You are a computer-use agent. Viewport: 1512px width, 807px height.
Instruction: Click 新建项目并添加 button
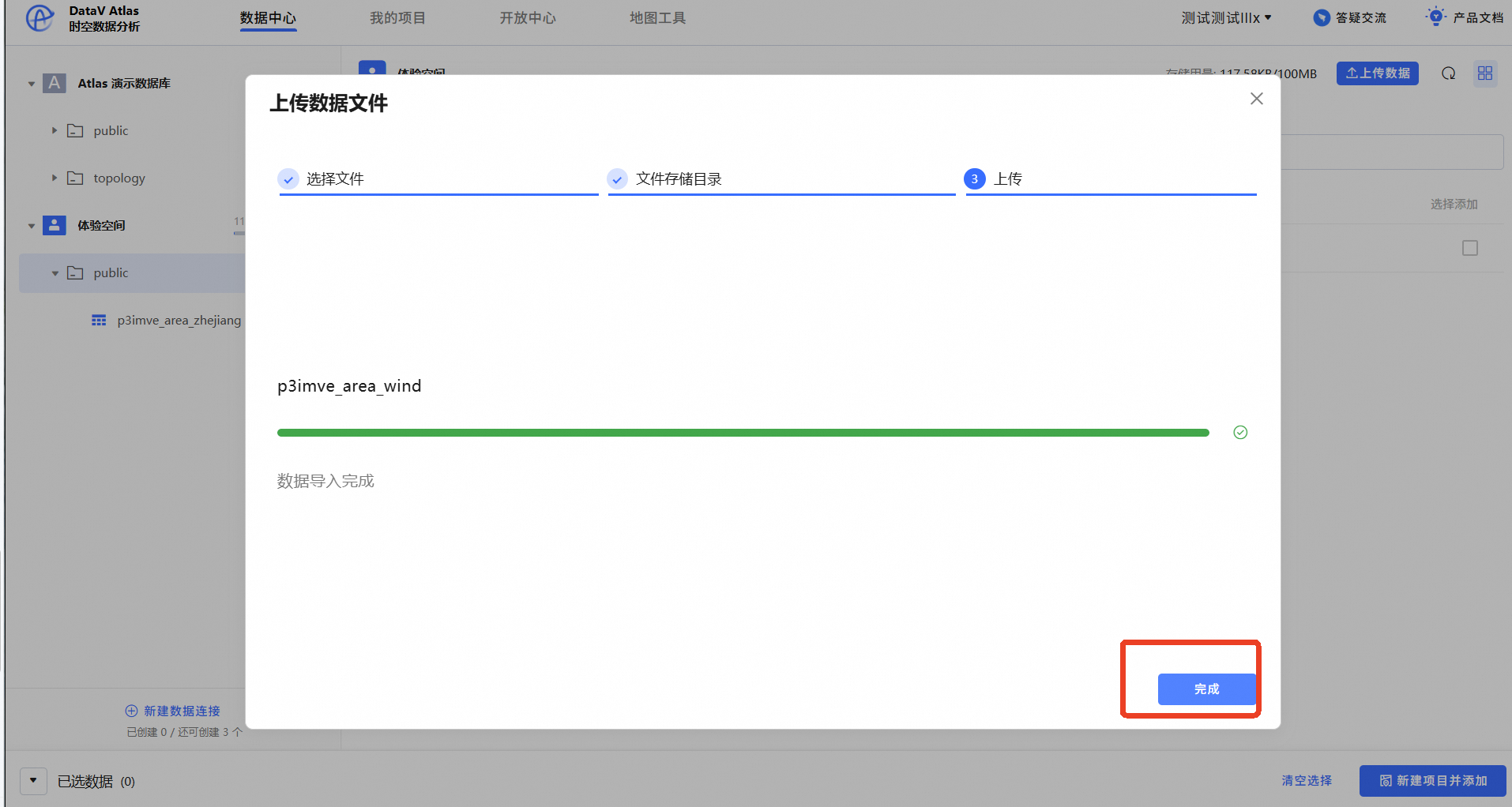[1432, 780]
